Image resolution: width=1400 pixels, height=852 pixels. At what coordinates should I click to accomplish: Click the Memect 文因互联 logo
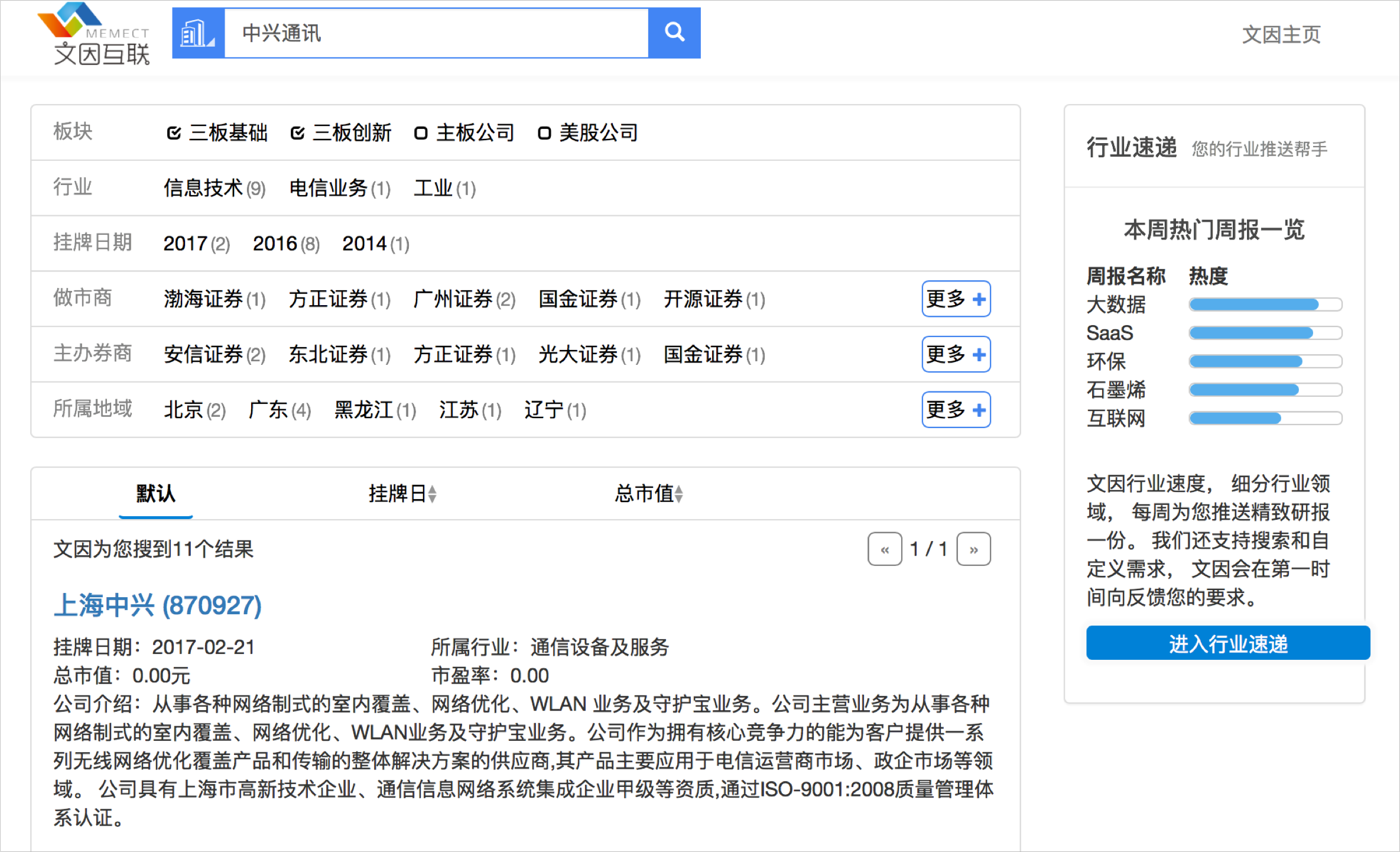pyautogui.click(x=95, y=34)
